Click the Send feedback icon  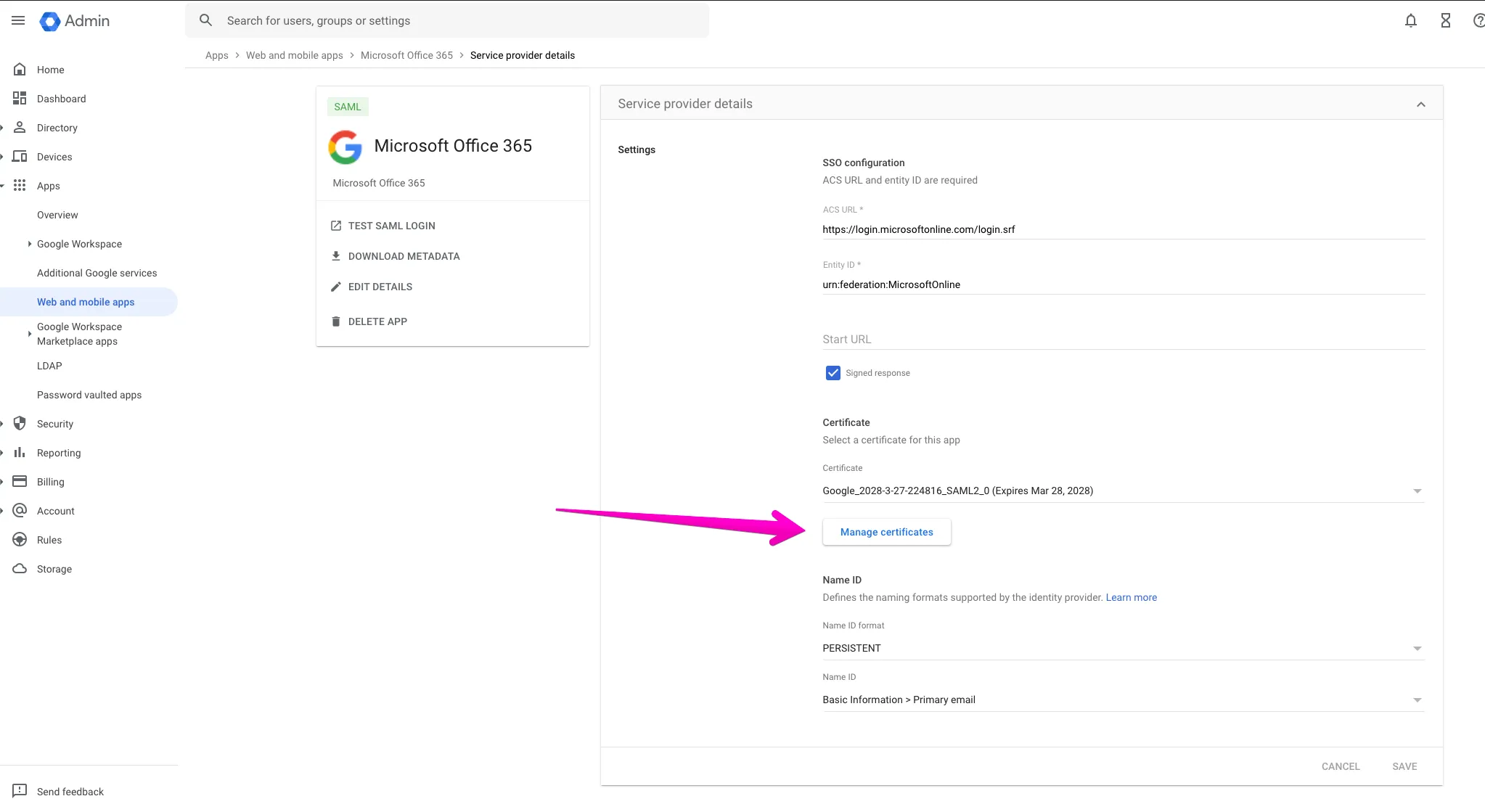[20, 790]
